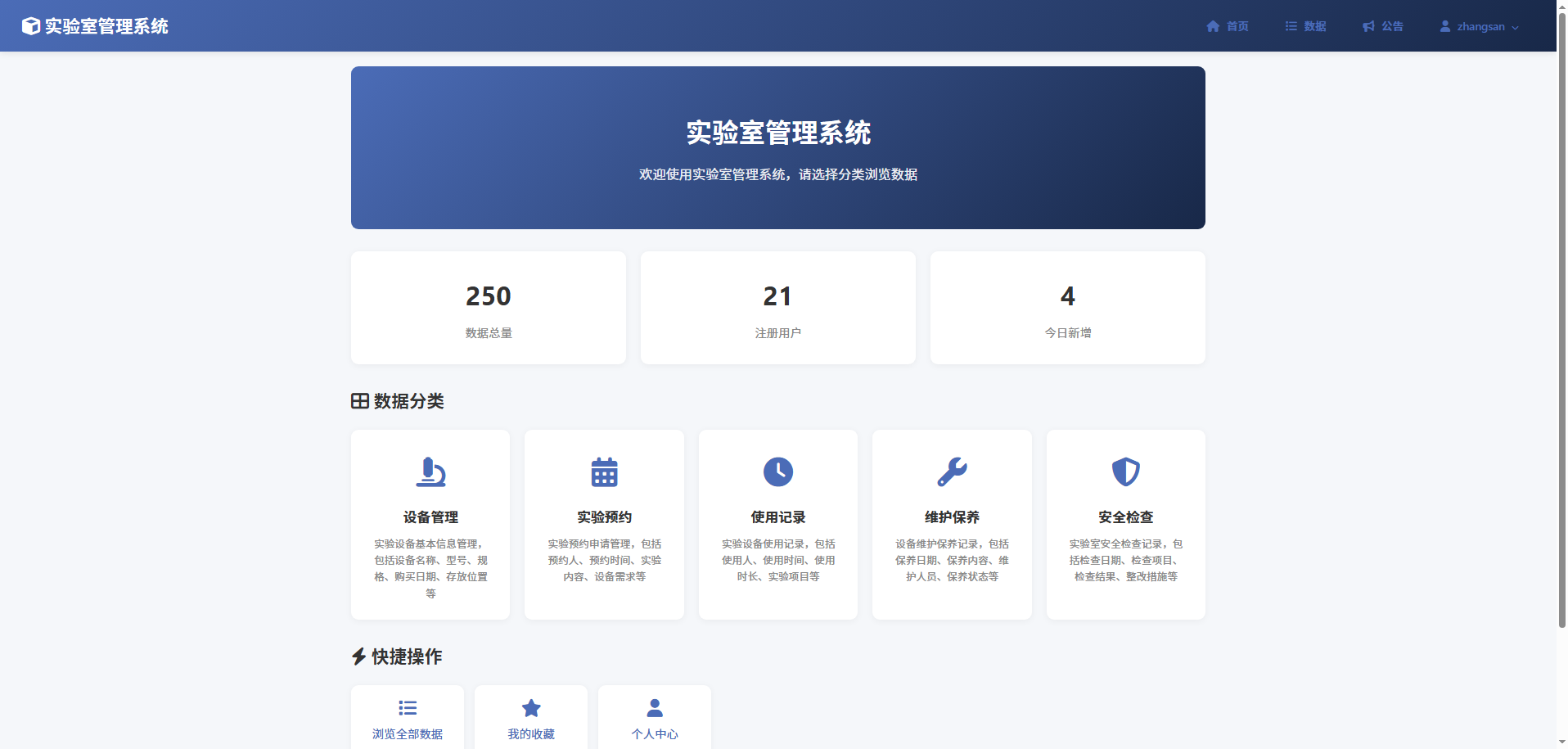Click the 数据分类 section heading

point(408,401)
